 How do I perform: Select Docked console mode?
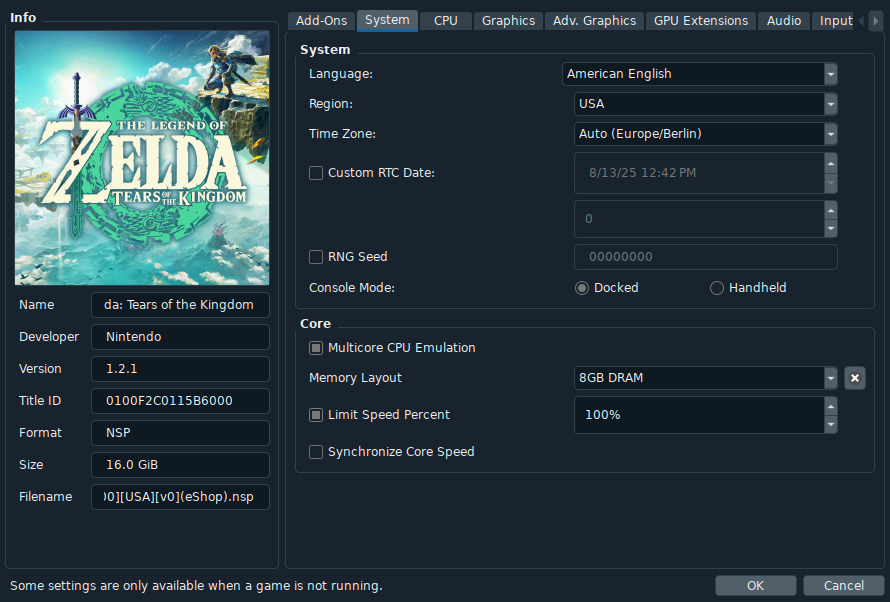tap(581, 288)
